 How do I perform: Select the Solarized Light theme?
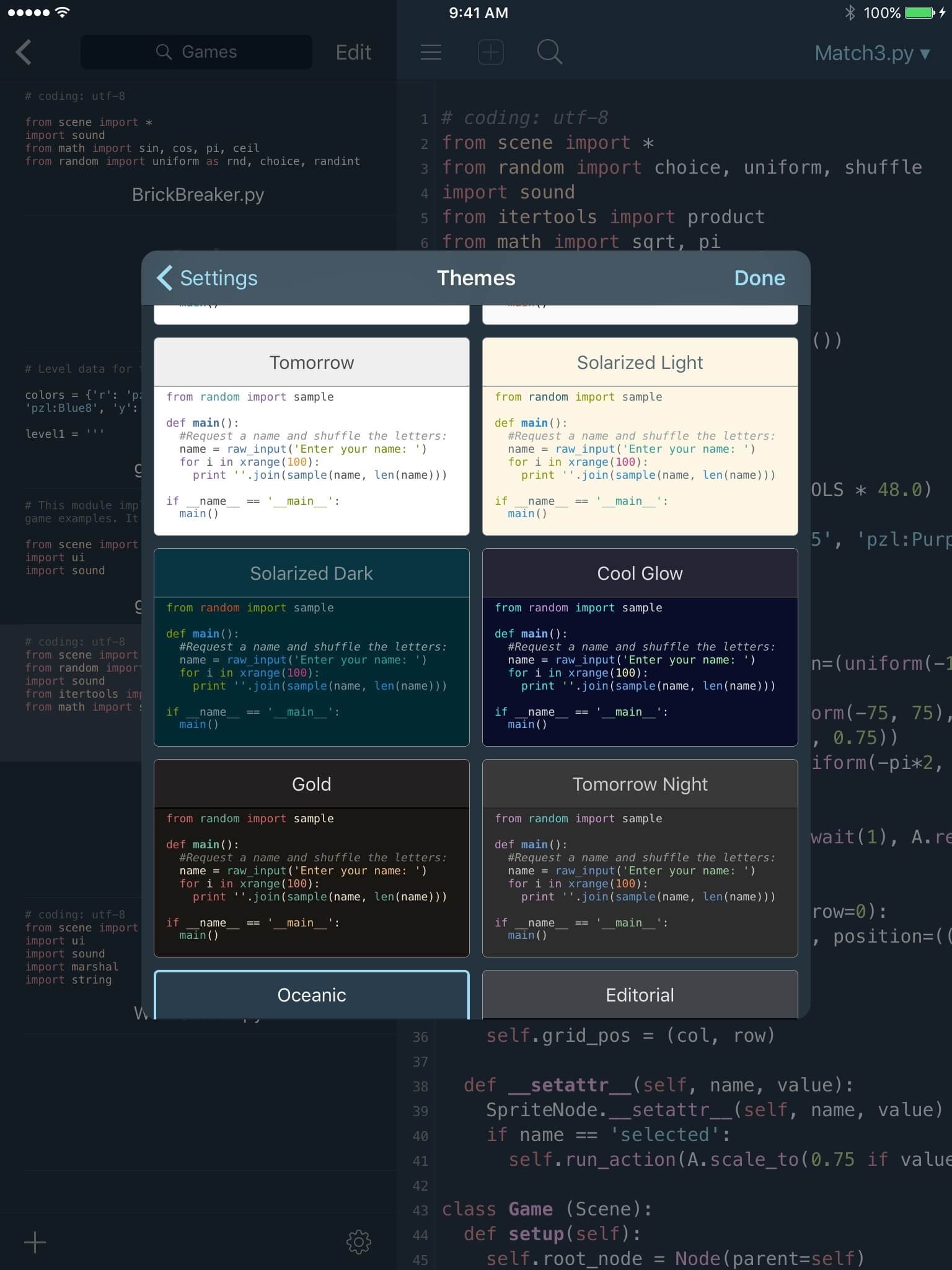(640, 436)
